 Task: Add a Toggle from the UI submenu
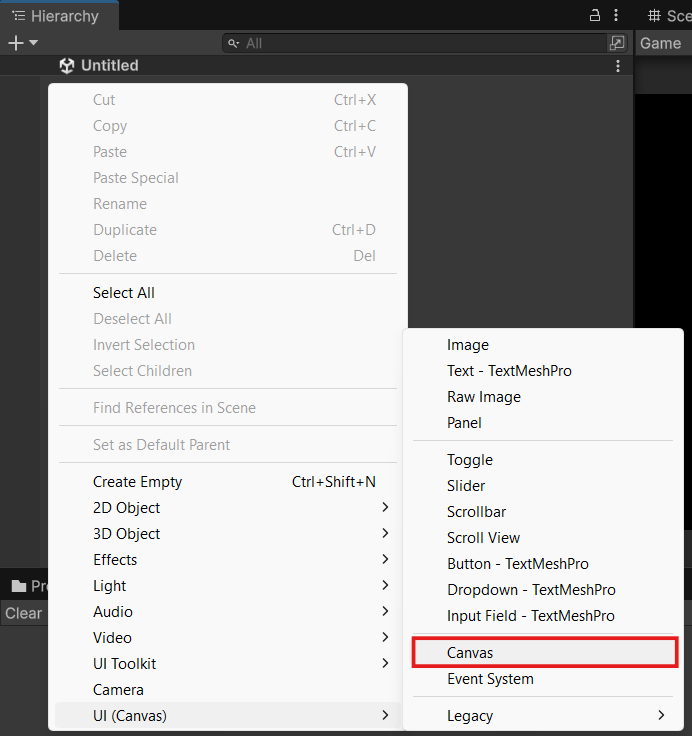point(470,460)
